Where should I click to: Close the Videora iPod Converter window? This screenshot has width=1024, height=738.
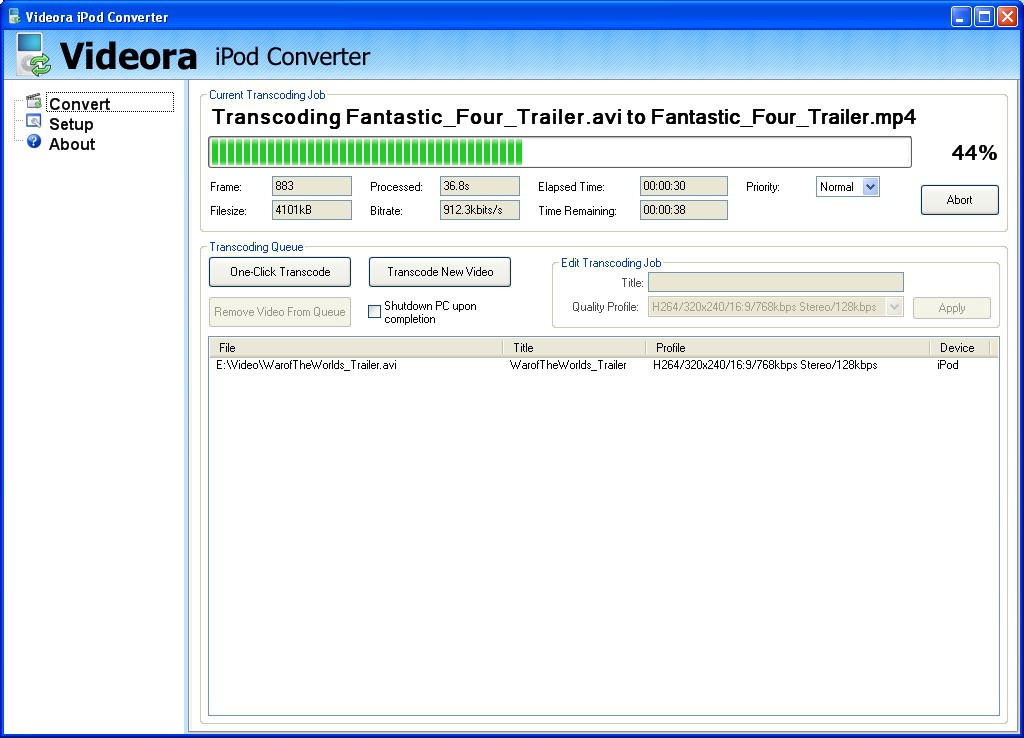point(1007,16)
